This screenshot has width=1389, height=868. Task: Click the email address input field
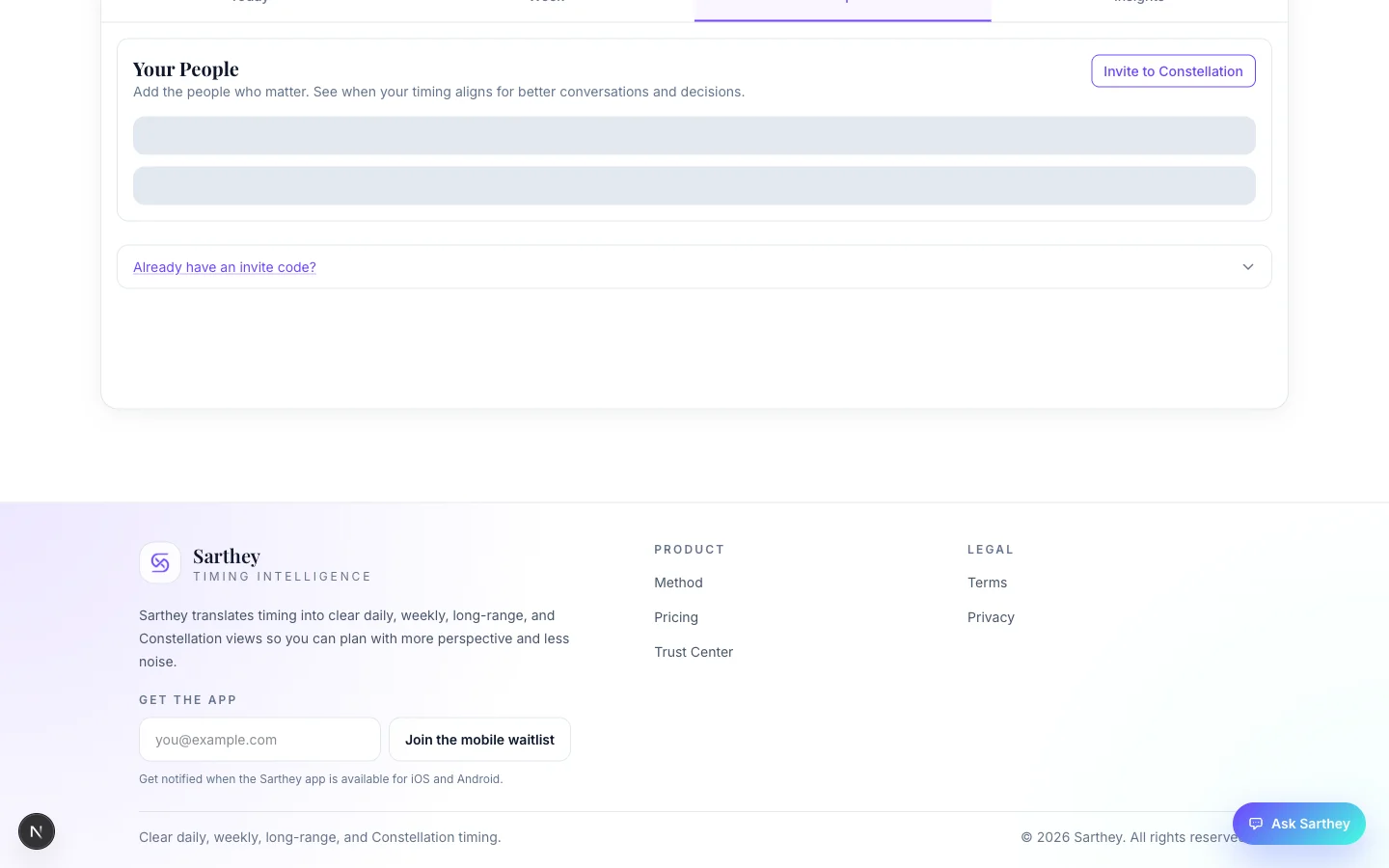tap(259, 739)
